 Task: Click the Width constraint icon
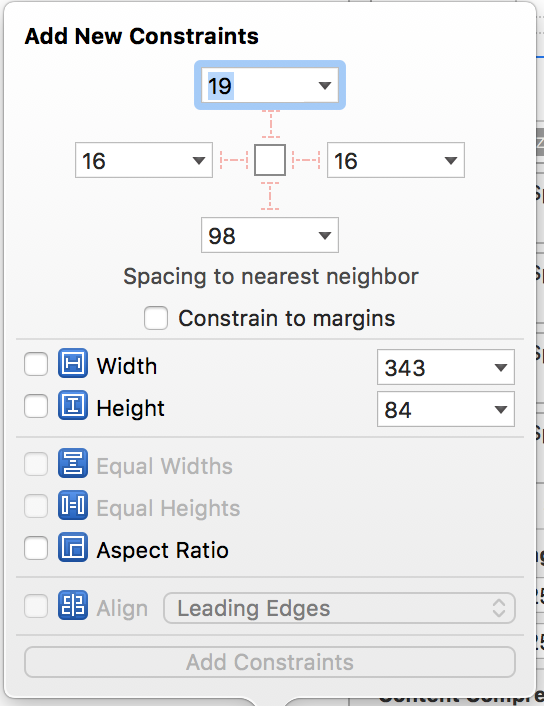click(x=73, y=363)
